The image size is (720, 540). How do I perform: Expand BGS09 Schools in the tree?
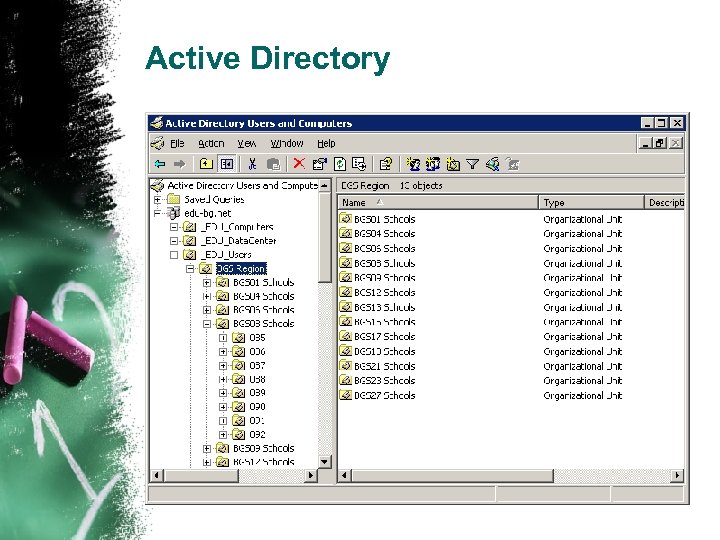pos(207,448)
